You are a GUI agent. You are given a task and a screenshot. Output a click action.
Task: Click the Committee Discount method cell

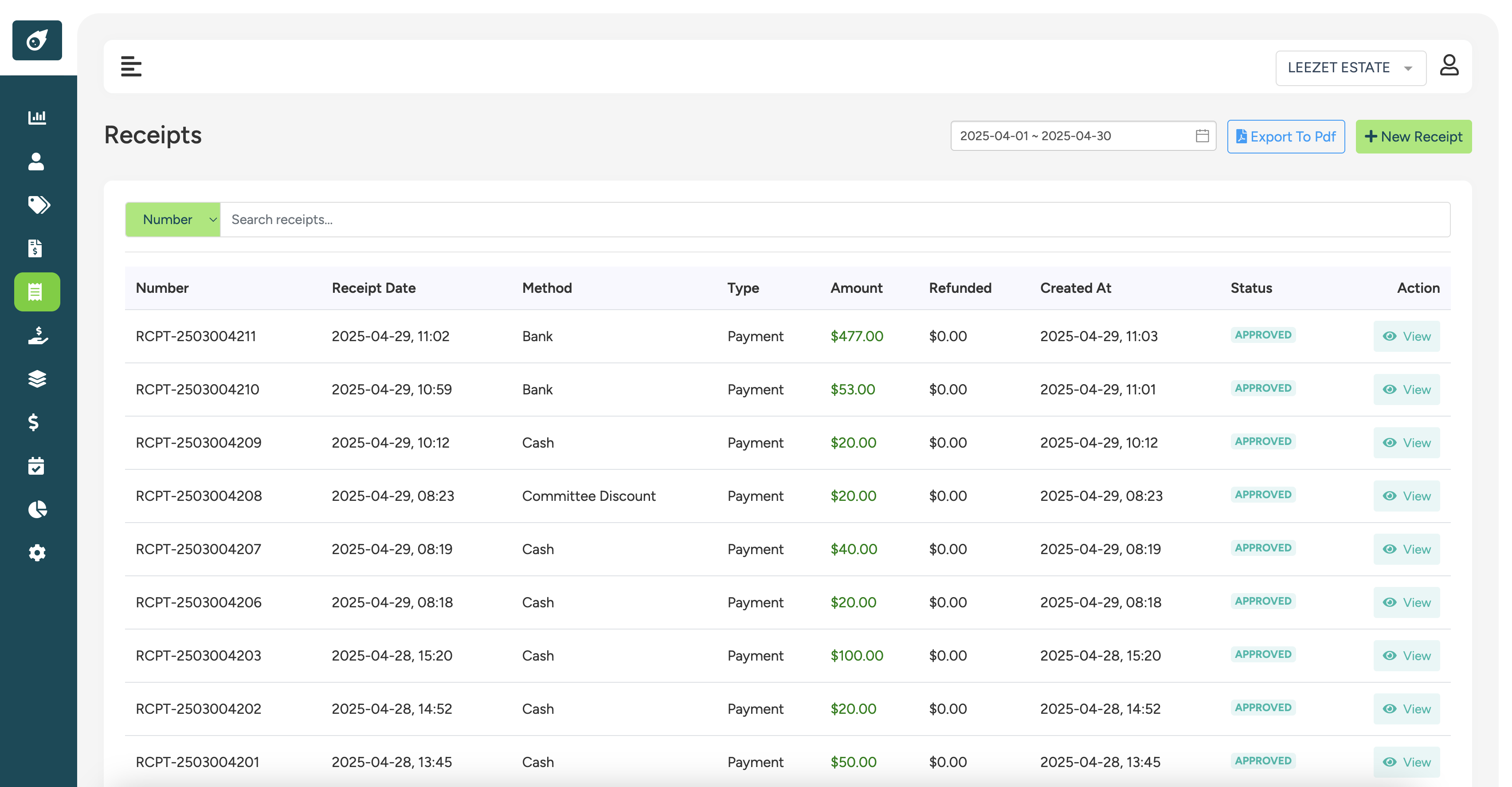tap(589, 496)
